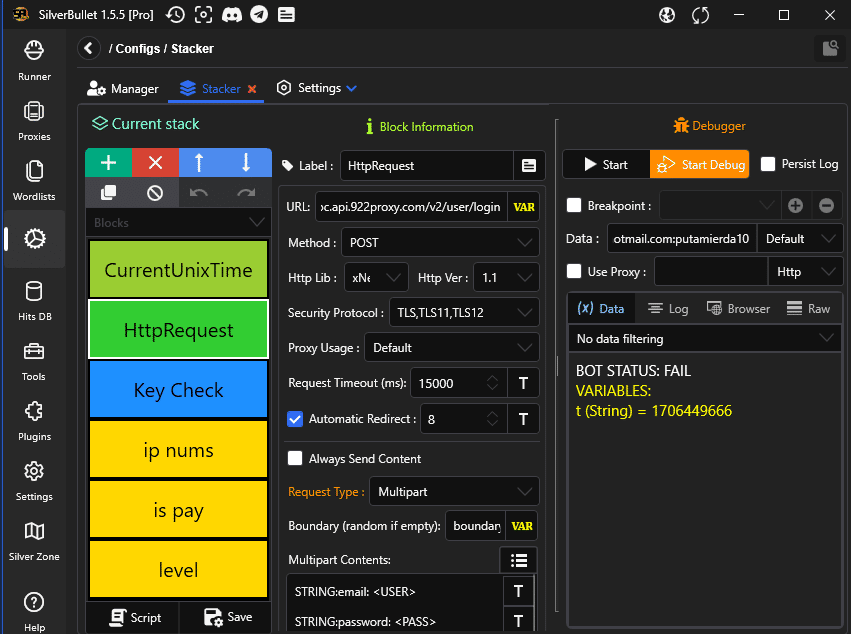Open the Method dropdown showing POST
The image size is (851, 634).
point(440,243)
